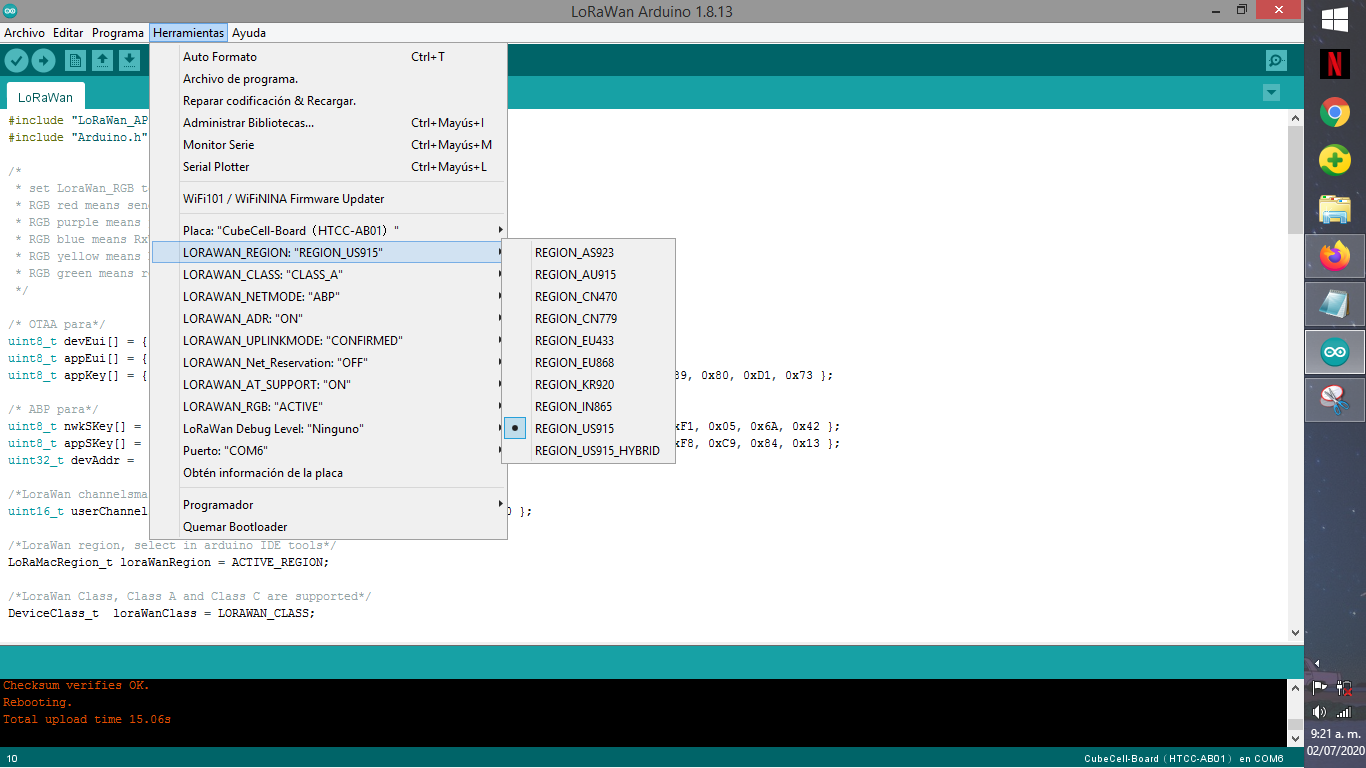Choose Obtén información de la placa

pos(329,473)
